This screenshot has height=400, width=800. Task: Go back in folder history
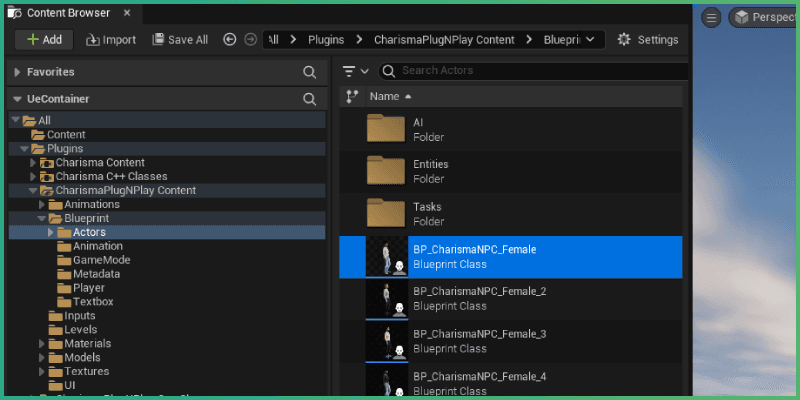[x=230, y=39]
